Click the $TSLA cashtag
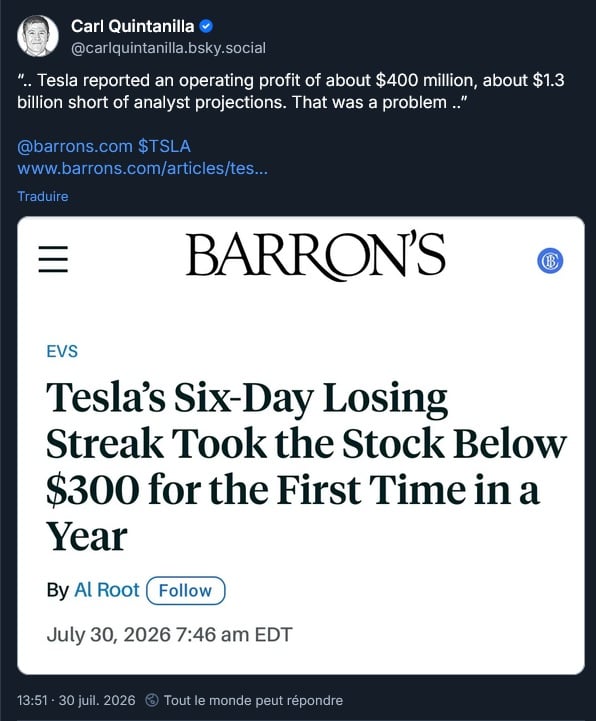The width and height of the screenshot is (596, 721). pyautogui.click(x=164, y=146)
